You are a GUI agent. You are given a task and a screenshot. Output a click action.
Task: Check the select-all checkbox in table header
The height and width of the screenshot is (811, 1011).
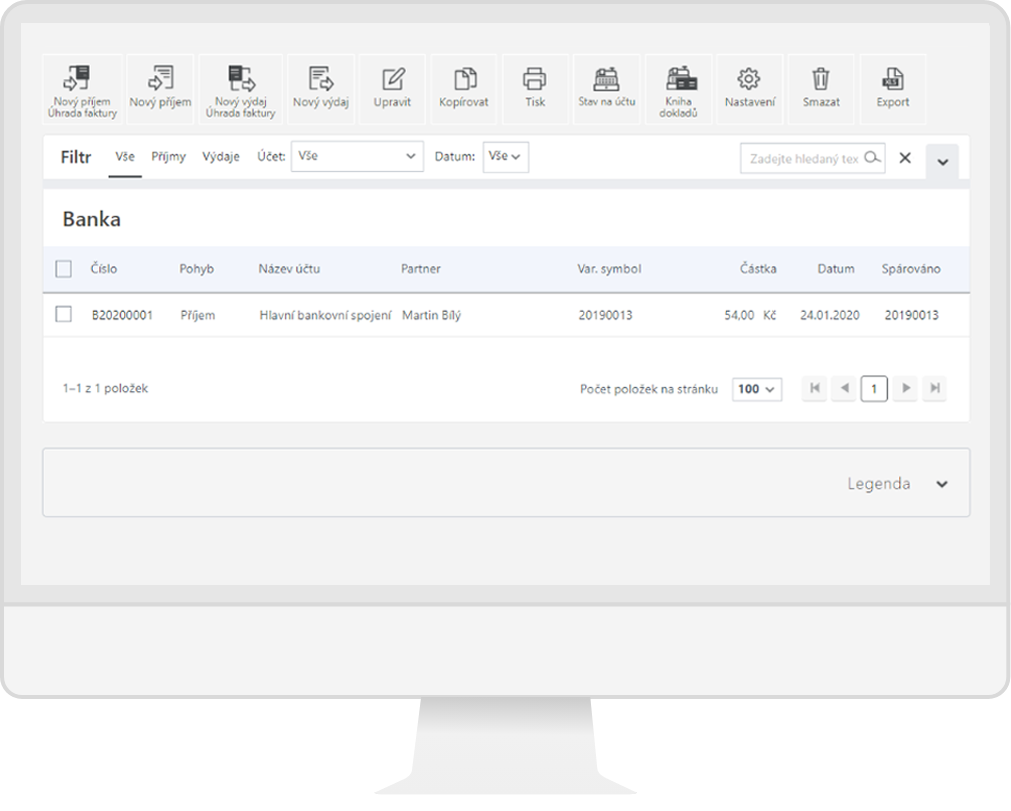(x=64, y=269)
